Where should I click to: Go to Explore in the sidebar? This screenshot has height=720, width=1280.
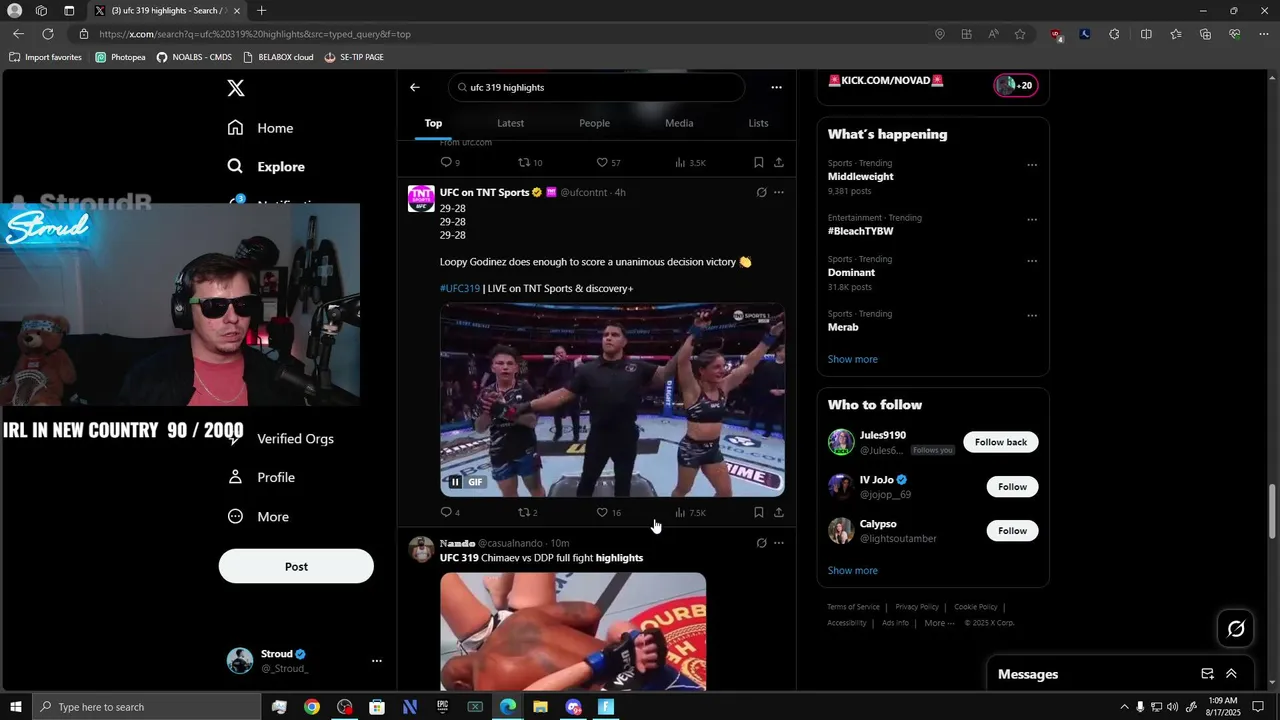tap(266, 167)
